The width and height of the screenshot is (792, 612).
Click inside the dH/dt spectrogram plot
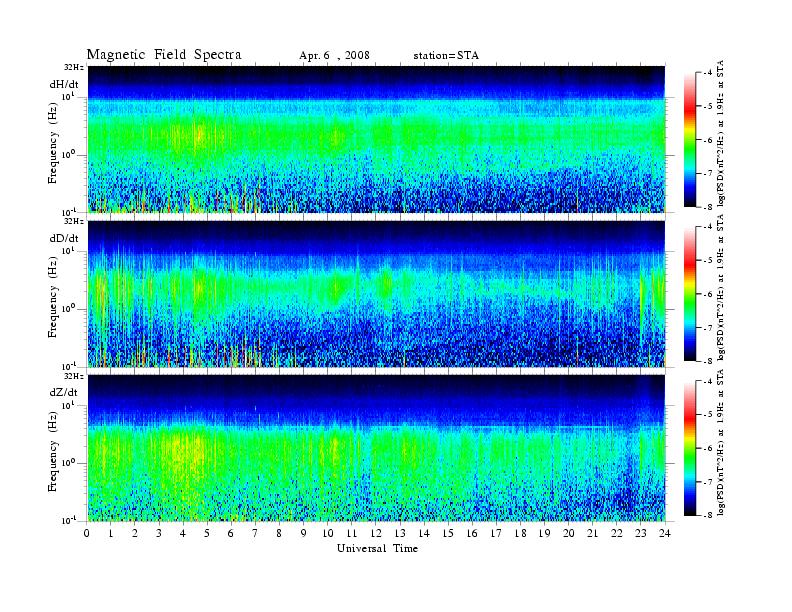tap(376, 139)
